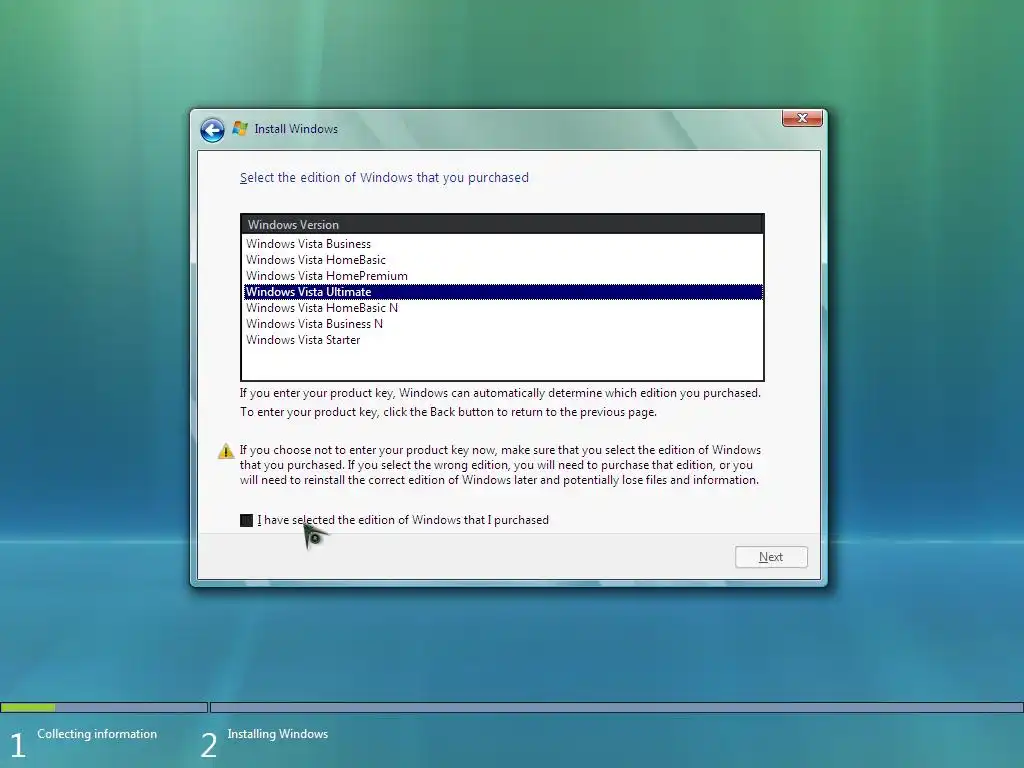1024x768 pixels.
Task: Click the 'If you enter your product key' text
Action: pyautogui.click(x=500, y=393)
